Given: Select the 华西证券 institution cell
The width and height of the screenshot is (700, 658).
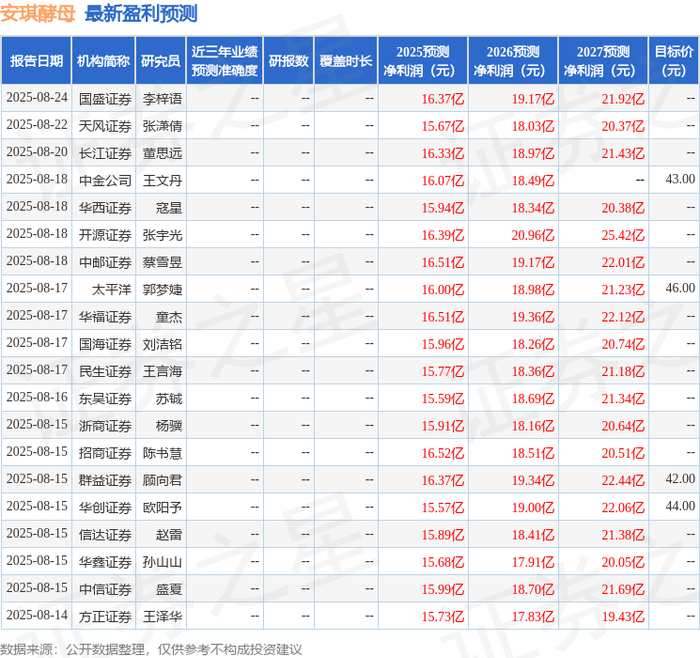Looking at the screenshot, I should pos(105,208).
